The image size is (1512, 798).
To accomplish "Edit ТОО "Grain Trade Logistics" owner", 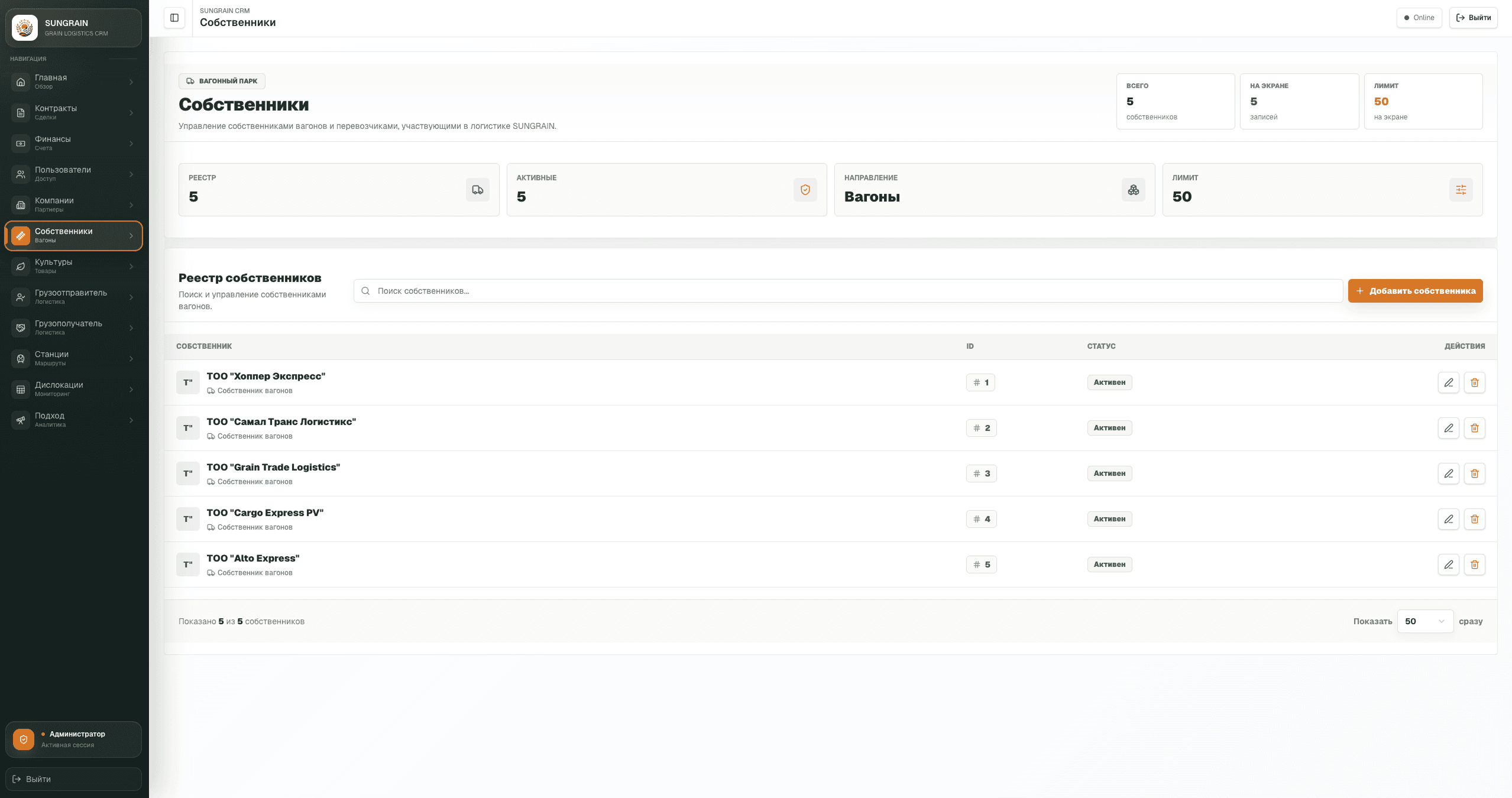I will tap(1449, 473).
